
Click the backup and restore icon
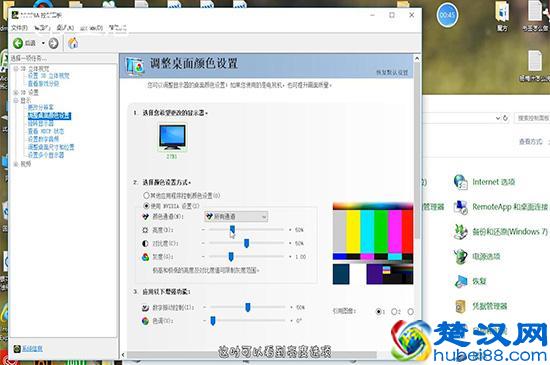pos(461,232)
